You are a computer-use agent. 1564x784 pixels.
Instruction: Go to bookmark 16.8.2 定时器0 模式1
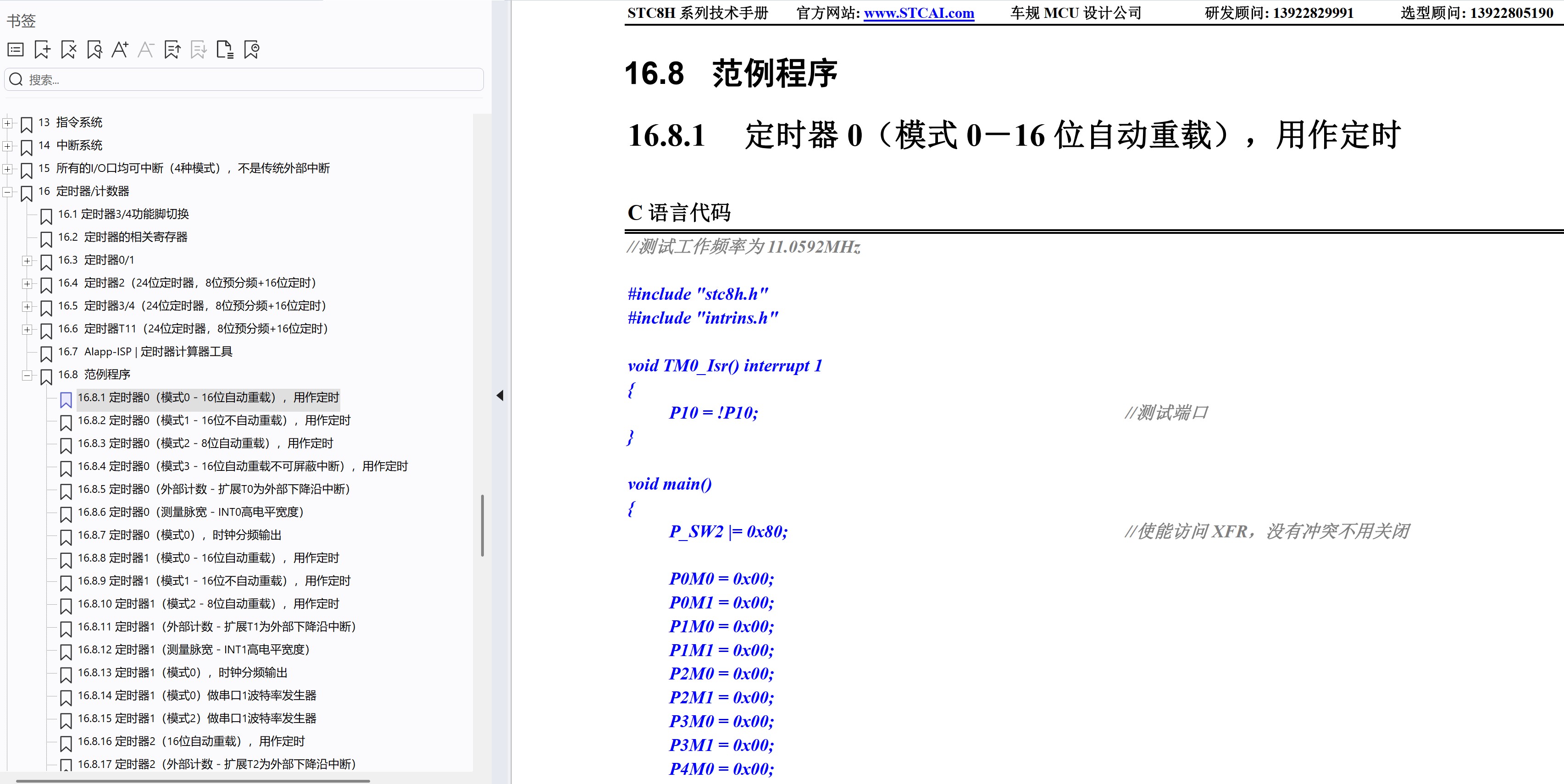pos(214,420)
